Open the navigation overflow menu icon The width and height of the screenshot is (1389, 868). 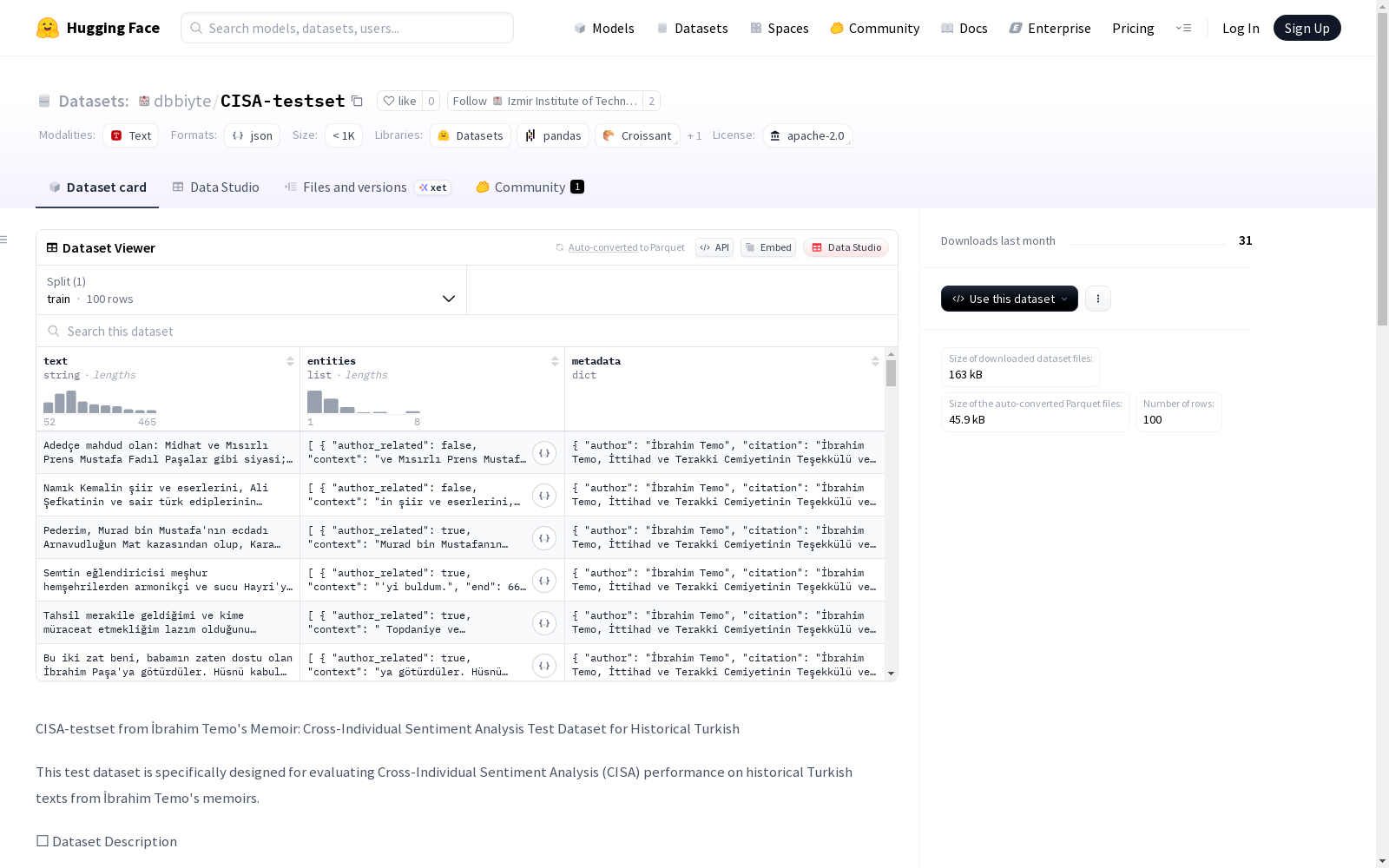(x=1183, y=28)
